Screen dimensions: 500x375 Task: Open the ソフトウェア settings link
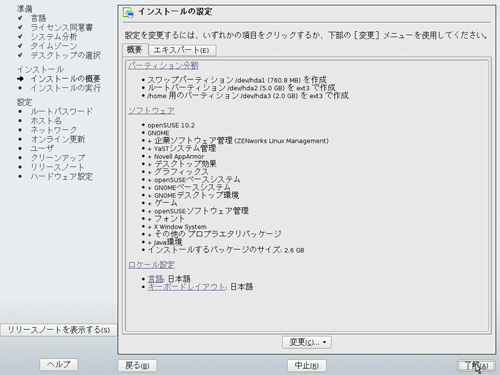coord(151,111)
